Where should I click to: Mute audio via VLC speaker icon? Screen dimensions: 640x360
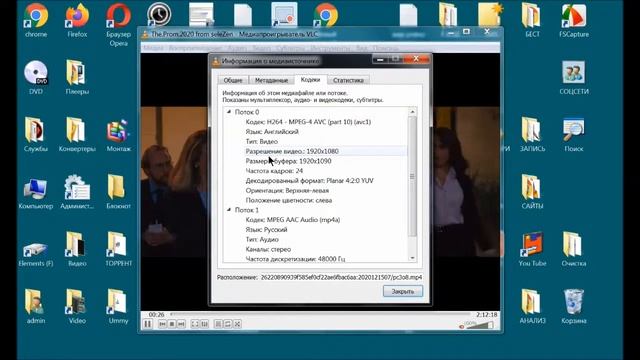tap(462, 326)
